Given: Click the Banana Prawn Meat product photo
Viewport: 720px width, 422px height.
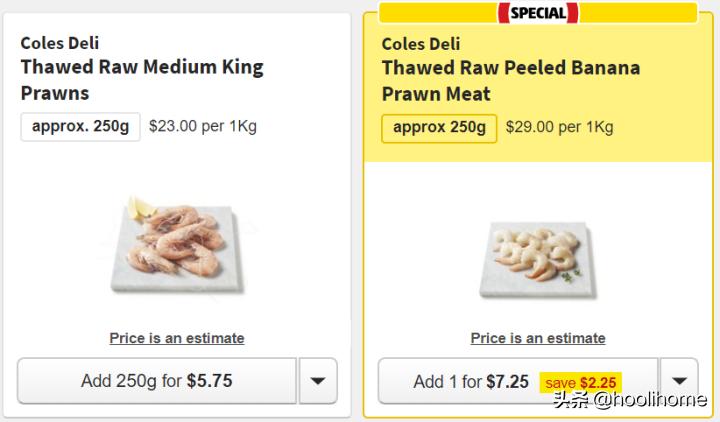Looking at the screenshot, I should pyautogui.click(x=538, y=257).
